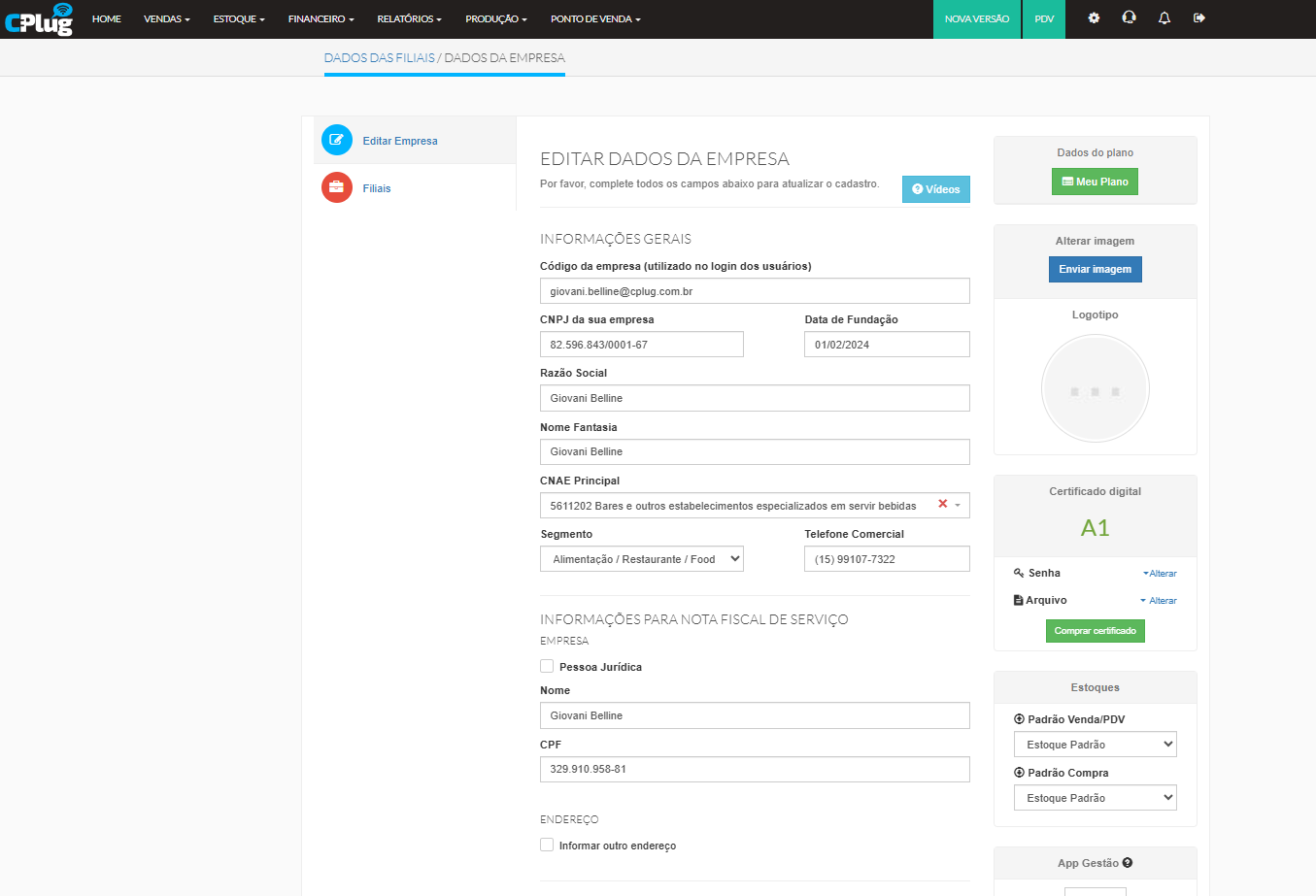Click the logout exit icon
The width and height of the screenshot is (1316, 896).
tap(1199, 18)
